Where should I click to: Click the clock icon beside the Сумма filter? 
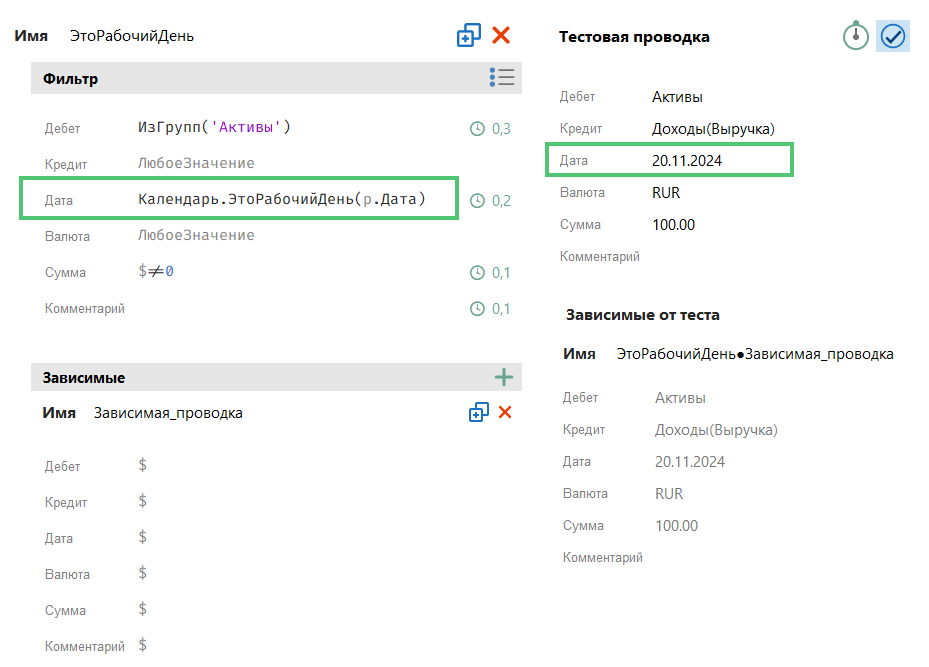tap(477, 273)
